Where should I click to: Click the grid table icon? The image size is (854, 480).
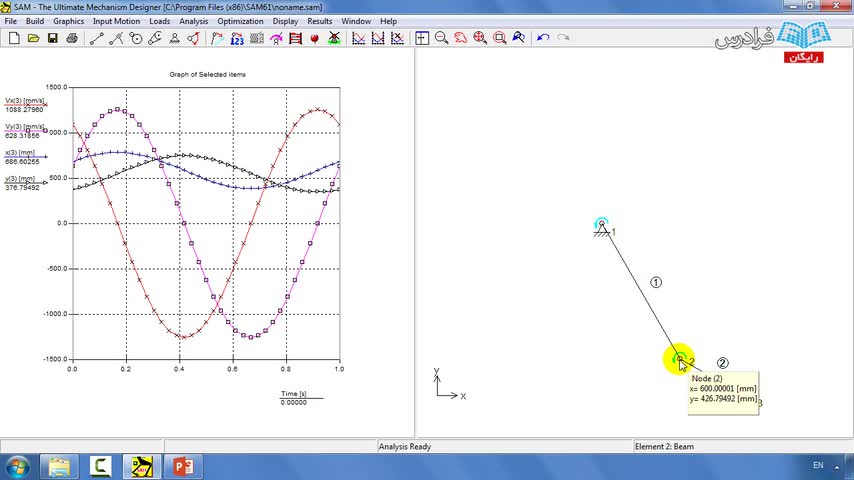click(x=257, y=38)
